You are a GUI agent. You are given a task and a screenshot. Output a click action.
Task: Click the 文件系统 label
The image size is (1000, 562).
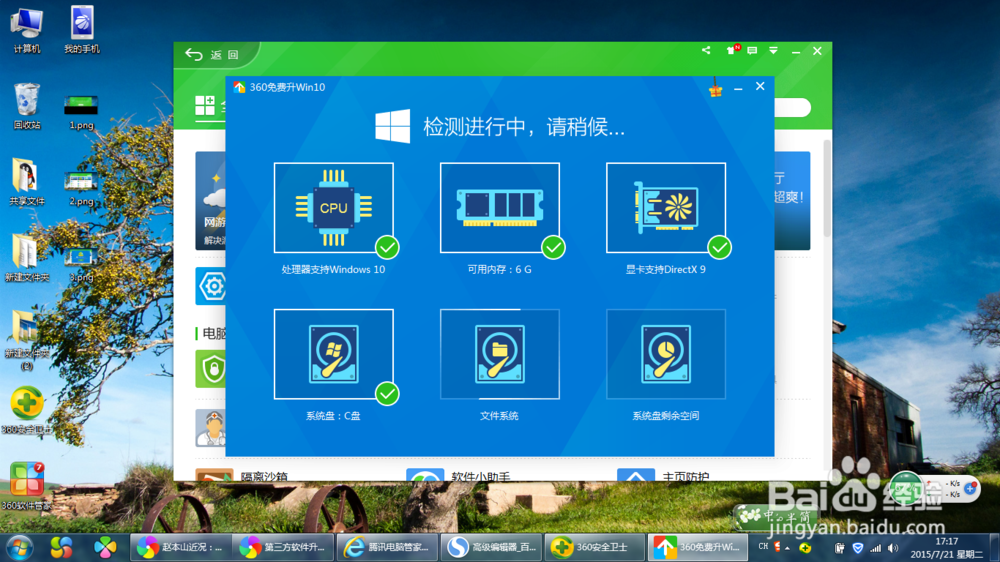coord(499,416)
